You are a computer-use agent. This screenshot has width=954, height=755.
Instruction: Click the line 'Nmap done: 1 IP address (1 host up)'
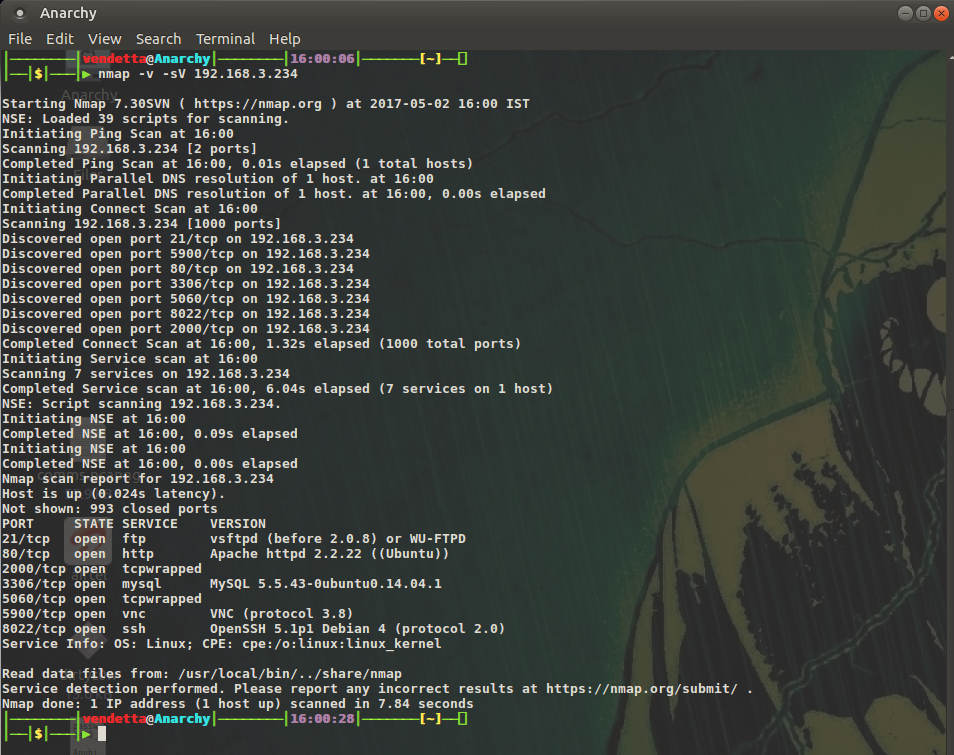coord(238,704)
